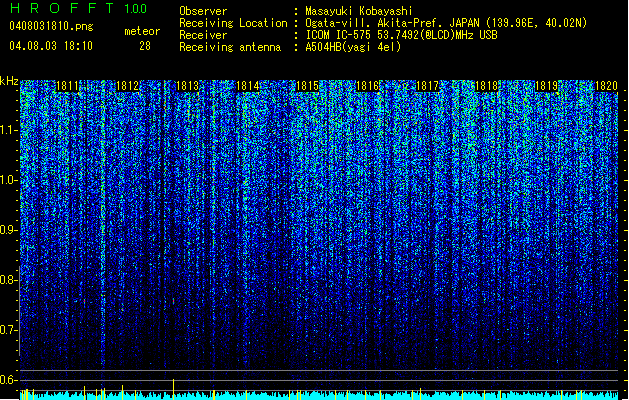
Task: Click the date stamp 04.08.03 18:10
Action: 51,46
